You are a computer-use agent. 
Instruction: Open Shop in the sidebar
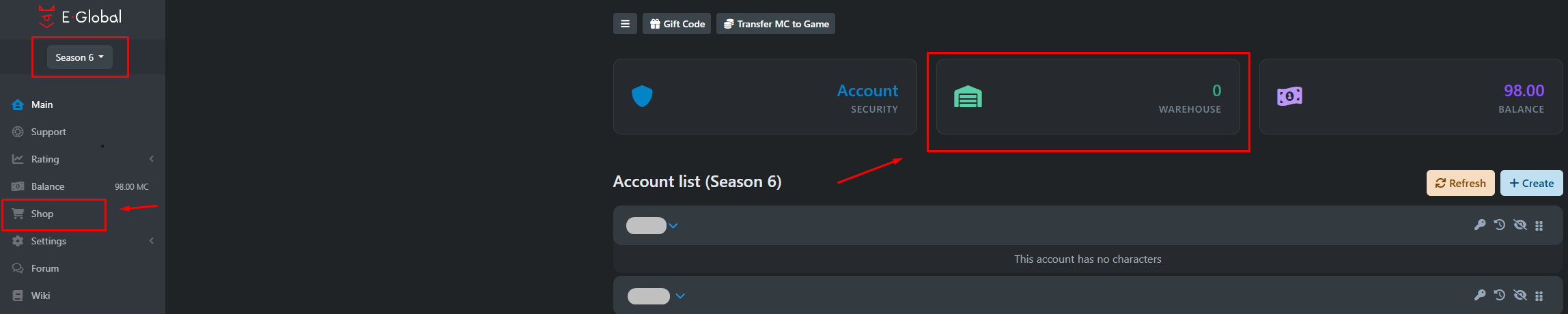(x=42, y=214)
